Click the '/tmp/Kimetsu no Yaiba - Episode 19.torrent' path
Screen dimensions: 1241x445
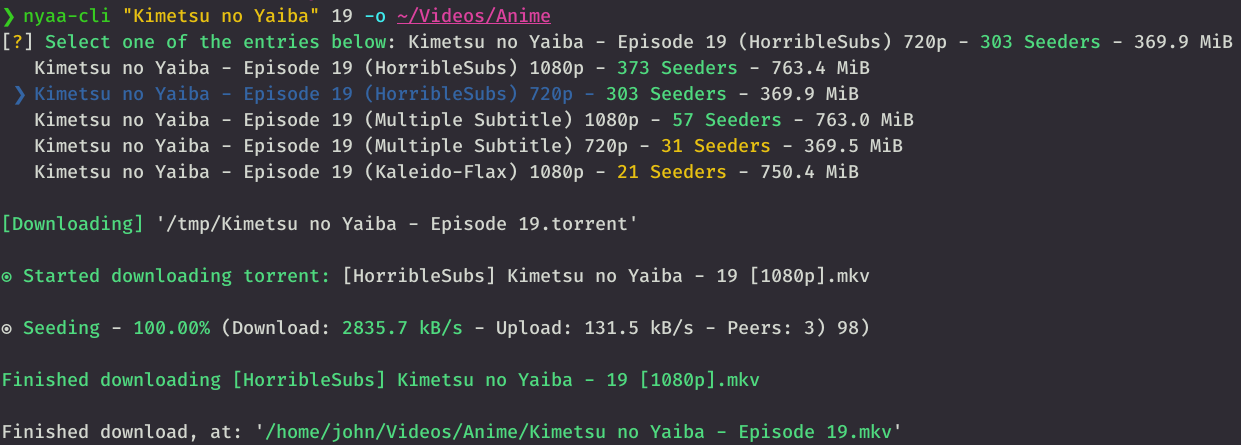397,224
